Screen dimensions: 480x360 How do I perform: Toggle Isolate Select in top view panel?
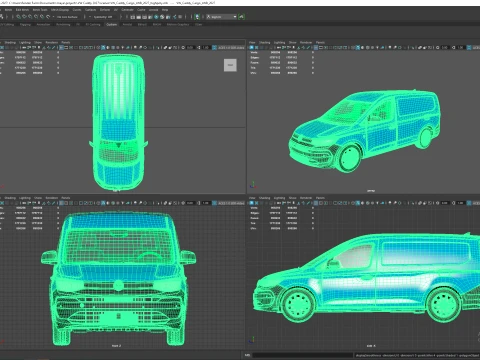pyautogui.click(x=158, y=47)
